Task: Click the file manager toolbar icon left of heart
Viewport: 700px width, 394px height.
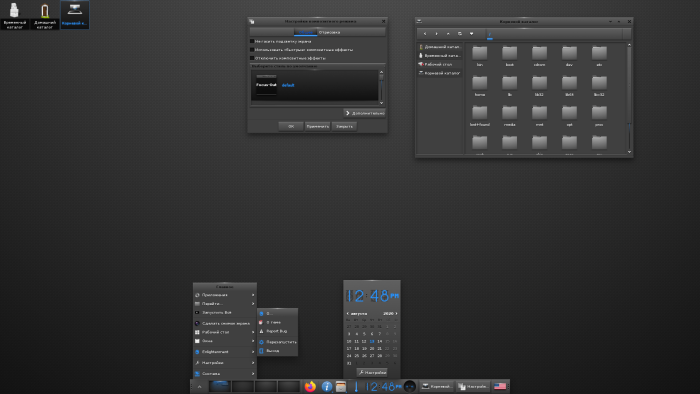Action: pyautogui.click(x=460, y=33)
